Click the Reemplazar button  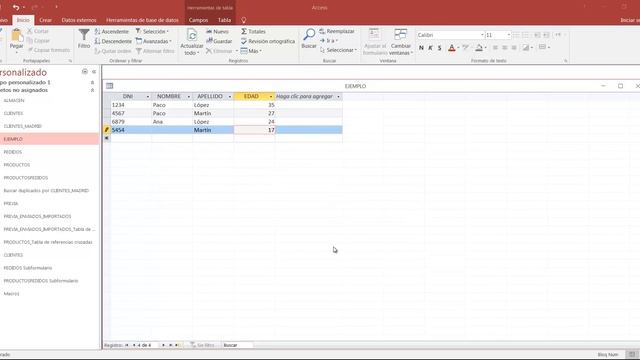click(337, 31)
